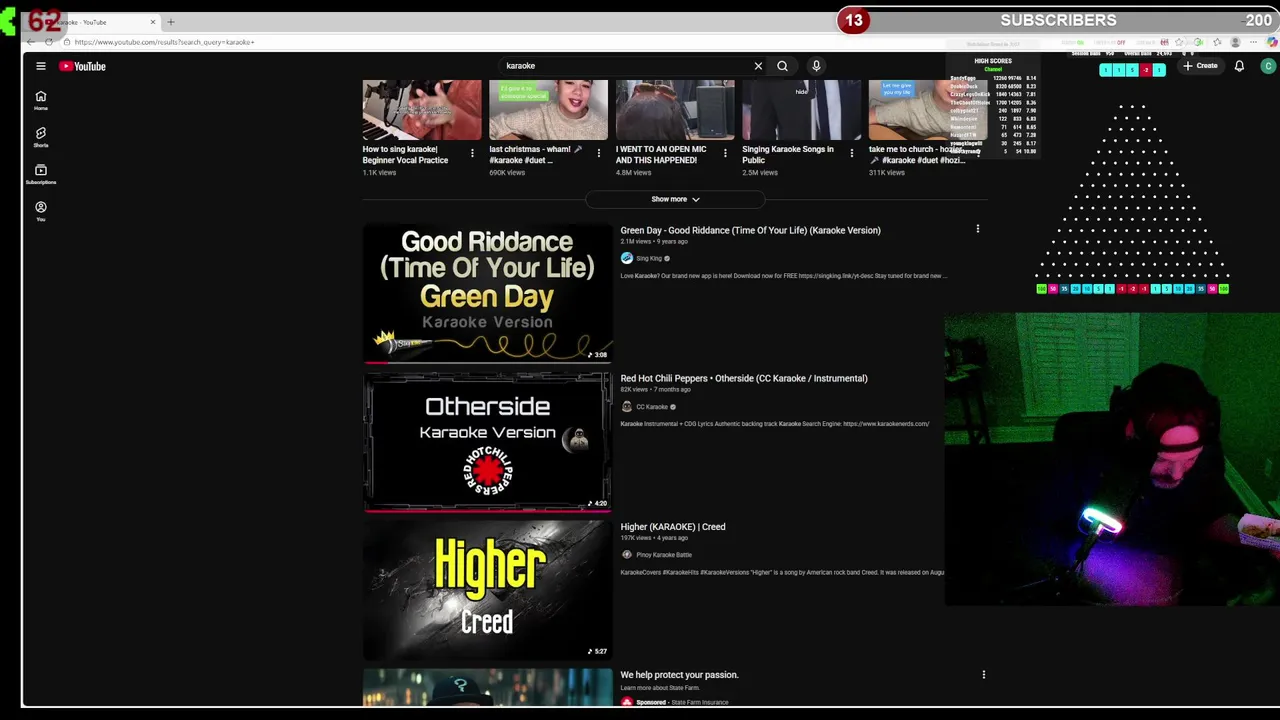The height and width of the screenshot is (720, 1280).
Task: Expand shorts shelf with Show more
Action: [x=675, y=199]
